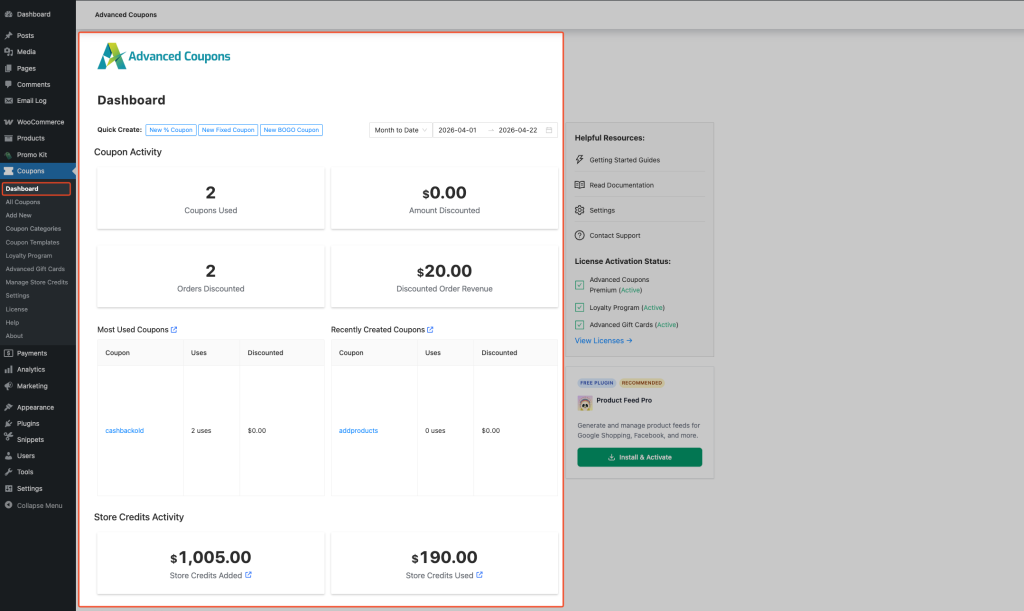Open About submenu item under Coupons

click(x=14, y=336)
